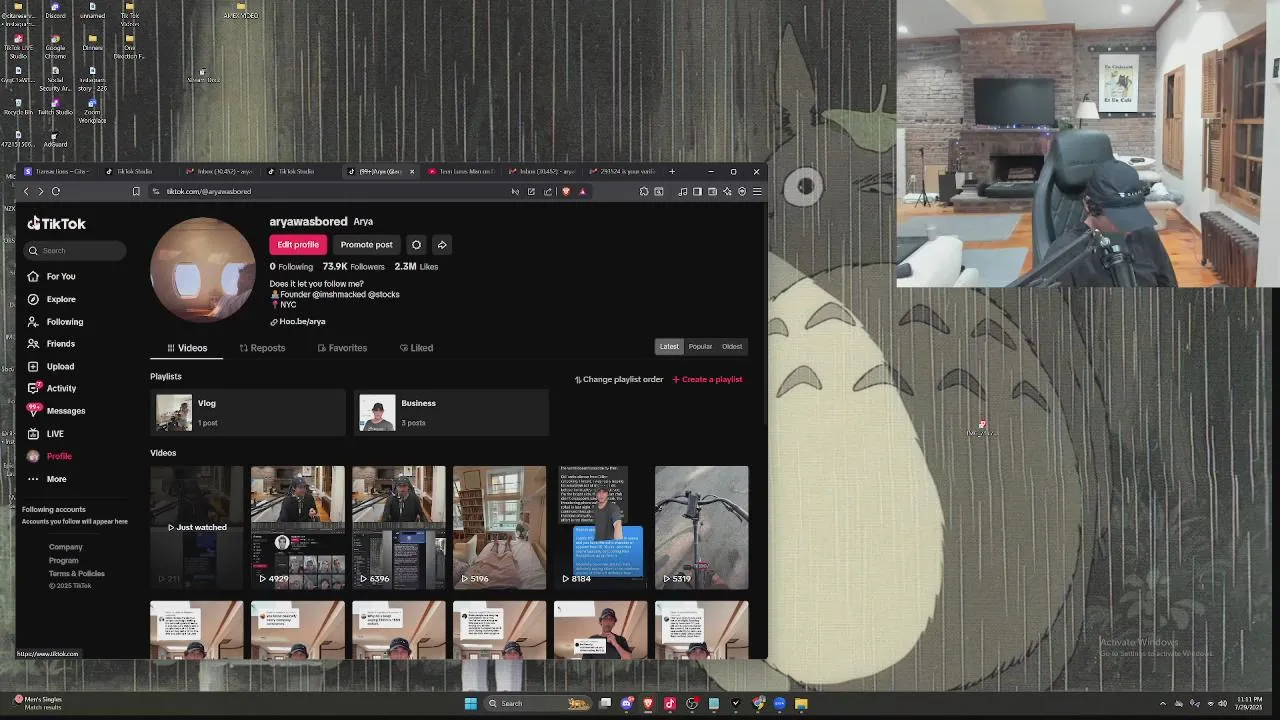This screenshot has height=720, width=1280.
Task: Open TikTok app from the taskbar
Action: point(670,703)
